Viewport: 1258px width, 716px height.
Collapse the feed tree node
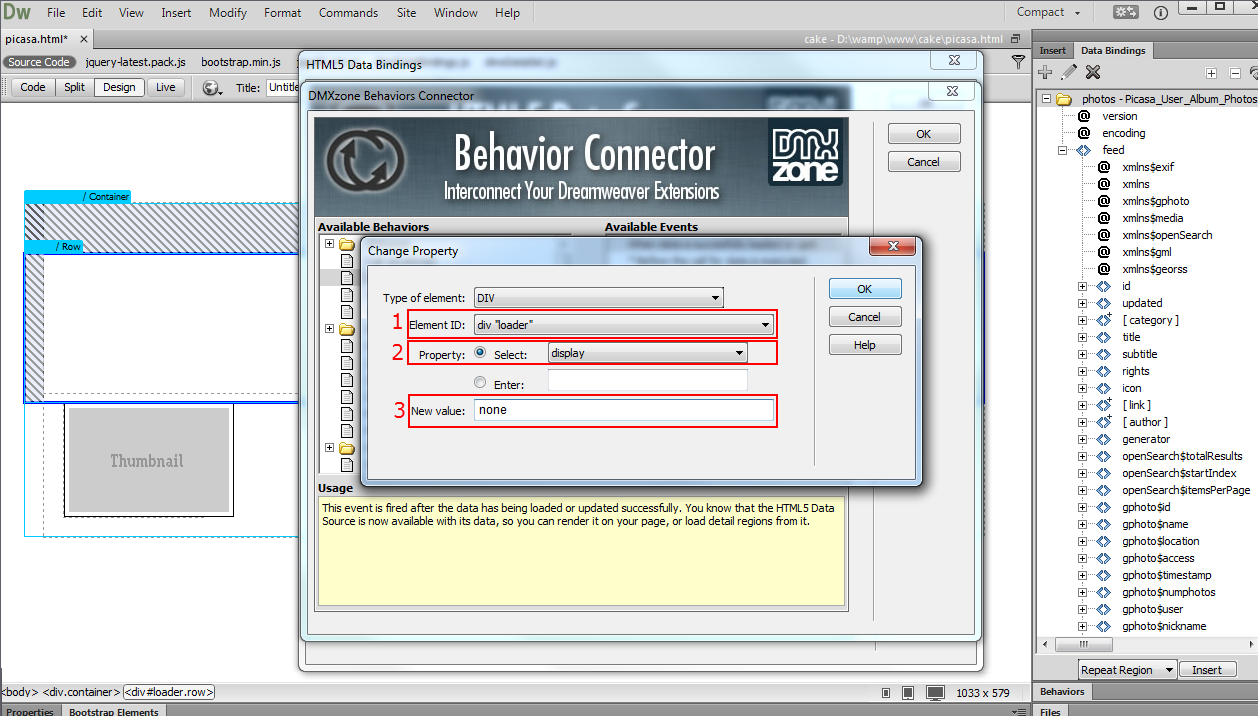point(1064,150)
